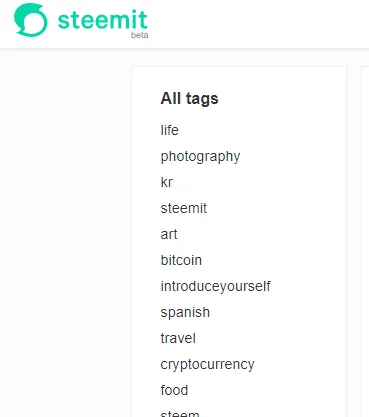Choose the kr tag
369x417 pixels.
coord(166,182)
